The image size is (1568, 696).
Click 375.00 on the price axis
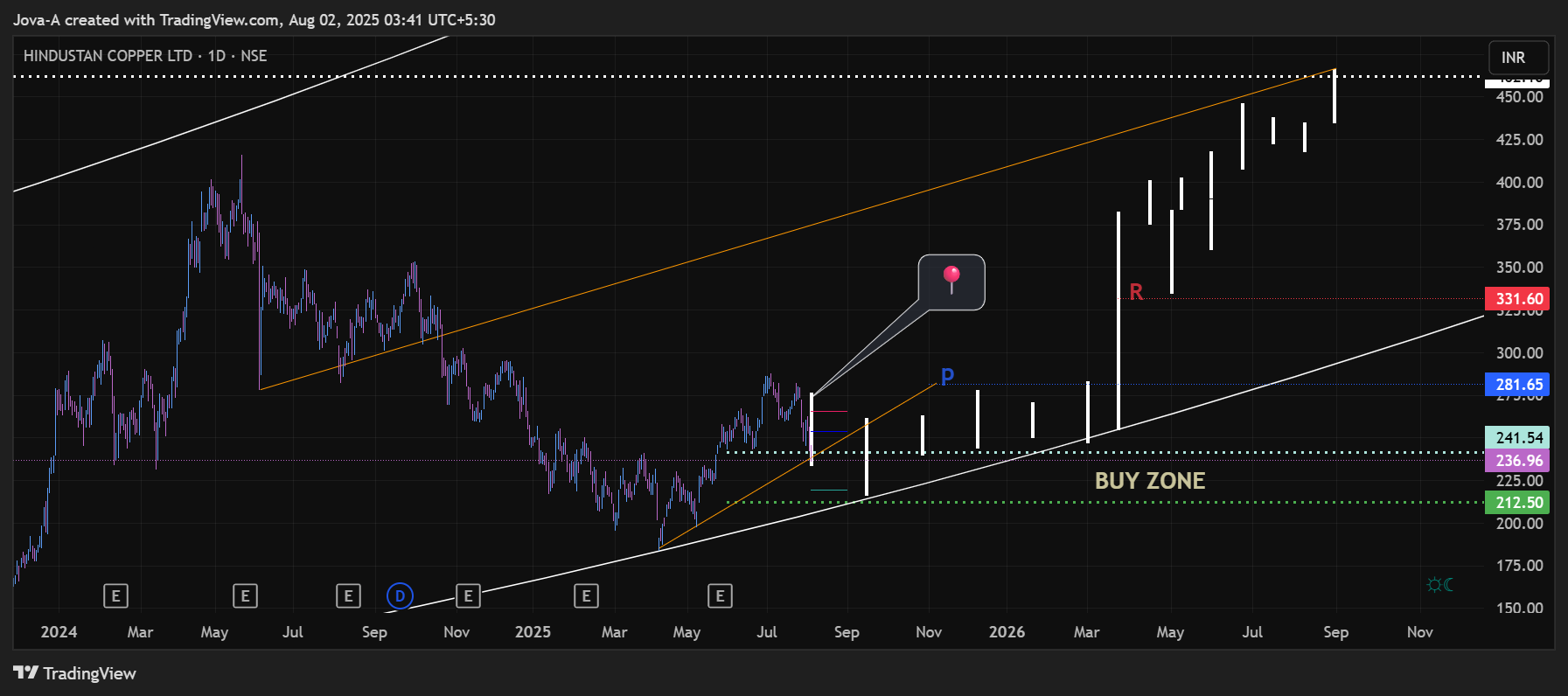click(1520, 225)
